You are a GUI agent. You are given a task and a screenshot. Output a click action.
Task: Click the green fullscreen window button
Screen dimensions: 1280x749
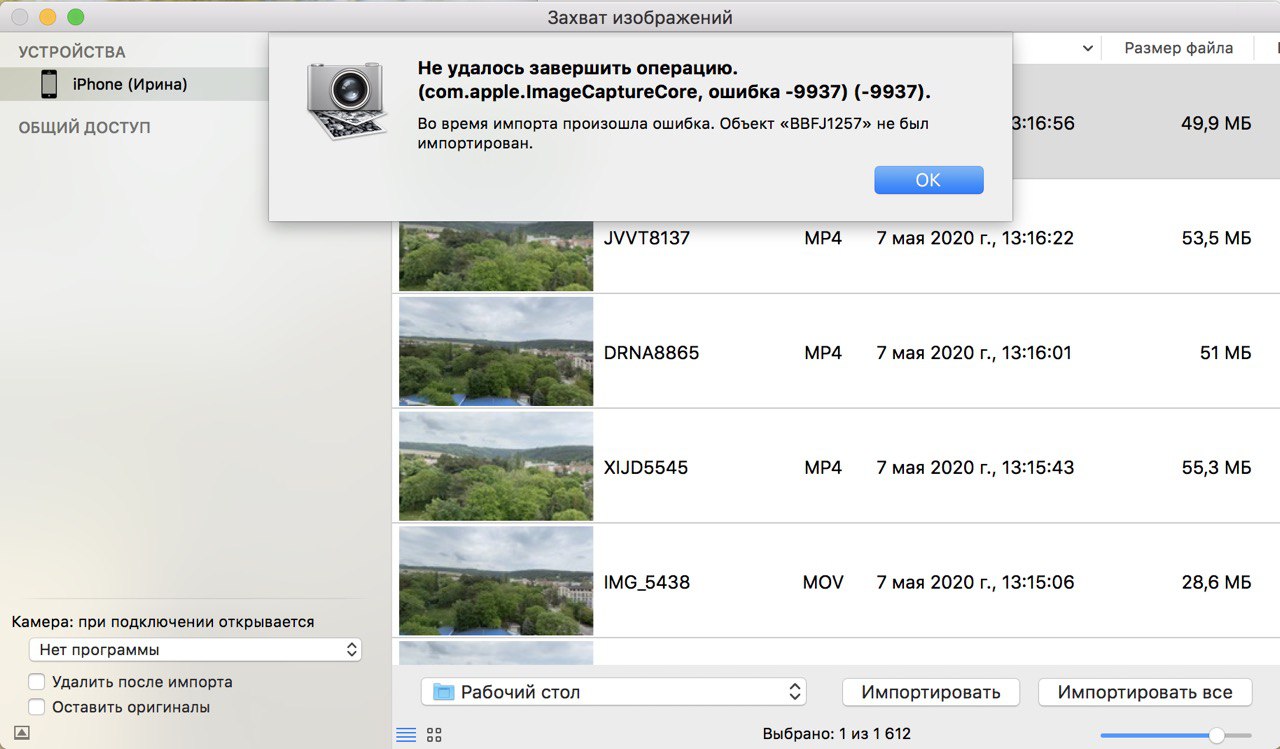click(76, 17)
